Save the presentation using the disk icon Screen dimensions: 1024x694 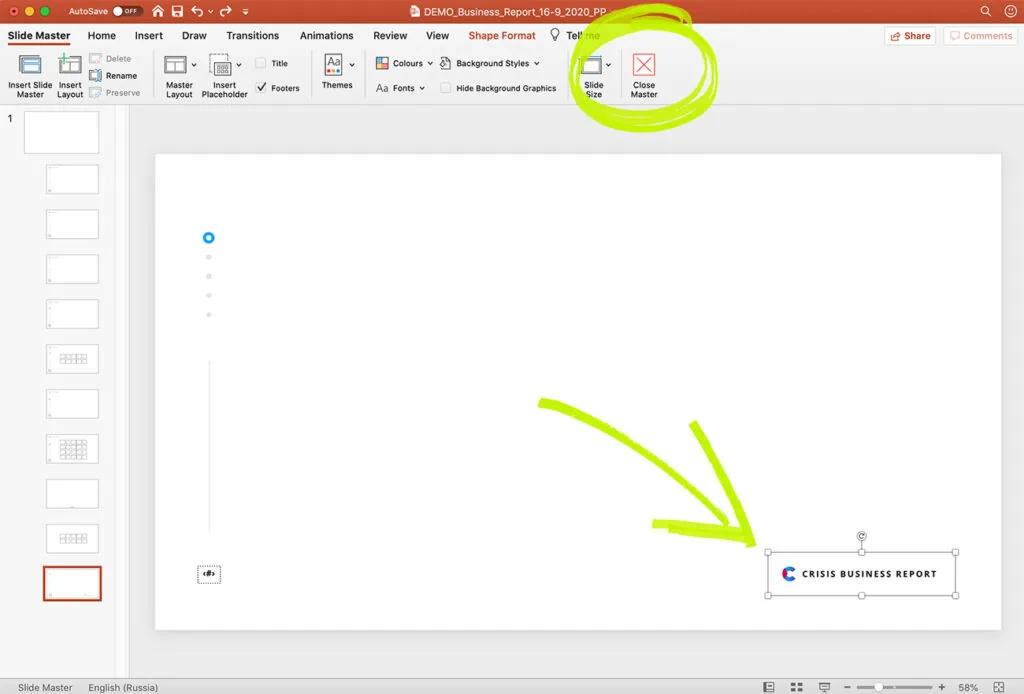pyautogui.click(x=177, y=11)
